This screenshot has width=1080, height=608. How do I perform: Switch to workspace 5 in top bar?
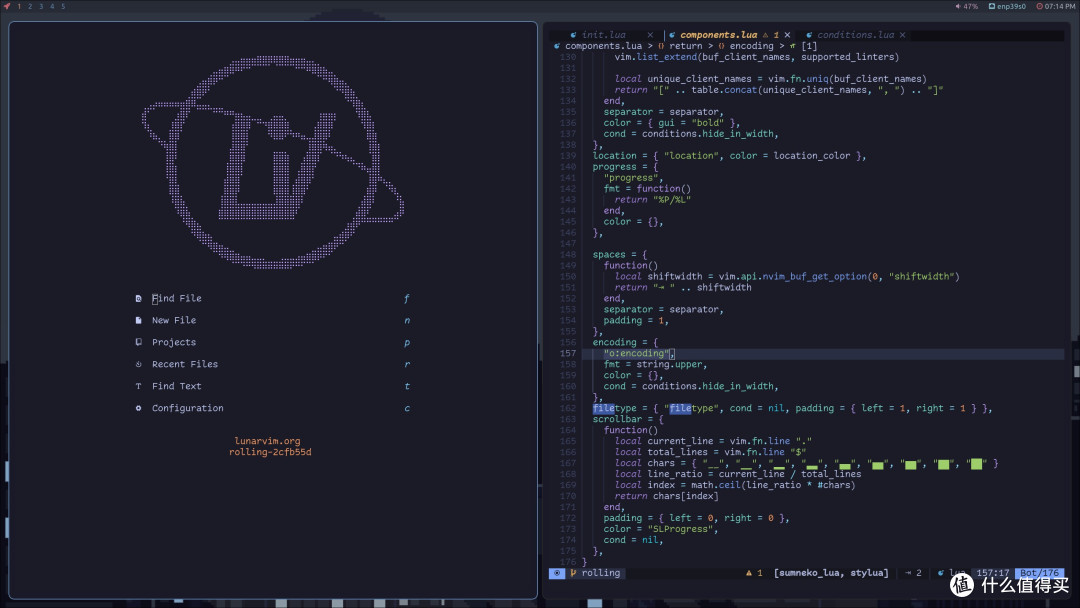click(x=63, y=6)
